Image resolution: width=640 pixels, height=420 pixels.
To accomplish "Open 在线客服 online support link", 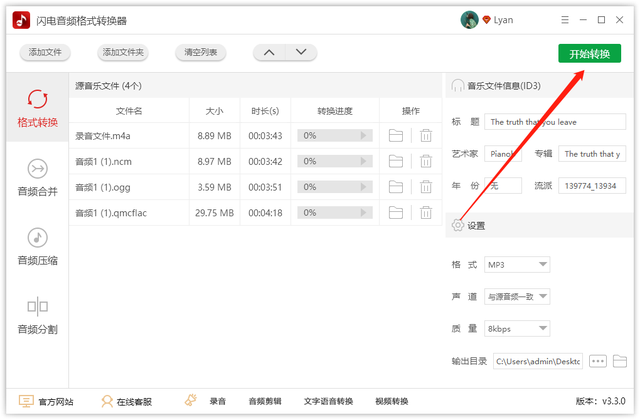I will pos(134,402).
